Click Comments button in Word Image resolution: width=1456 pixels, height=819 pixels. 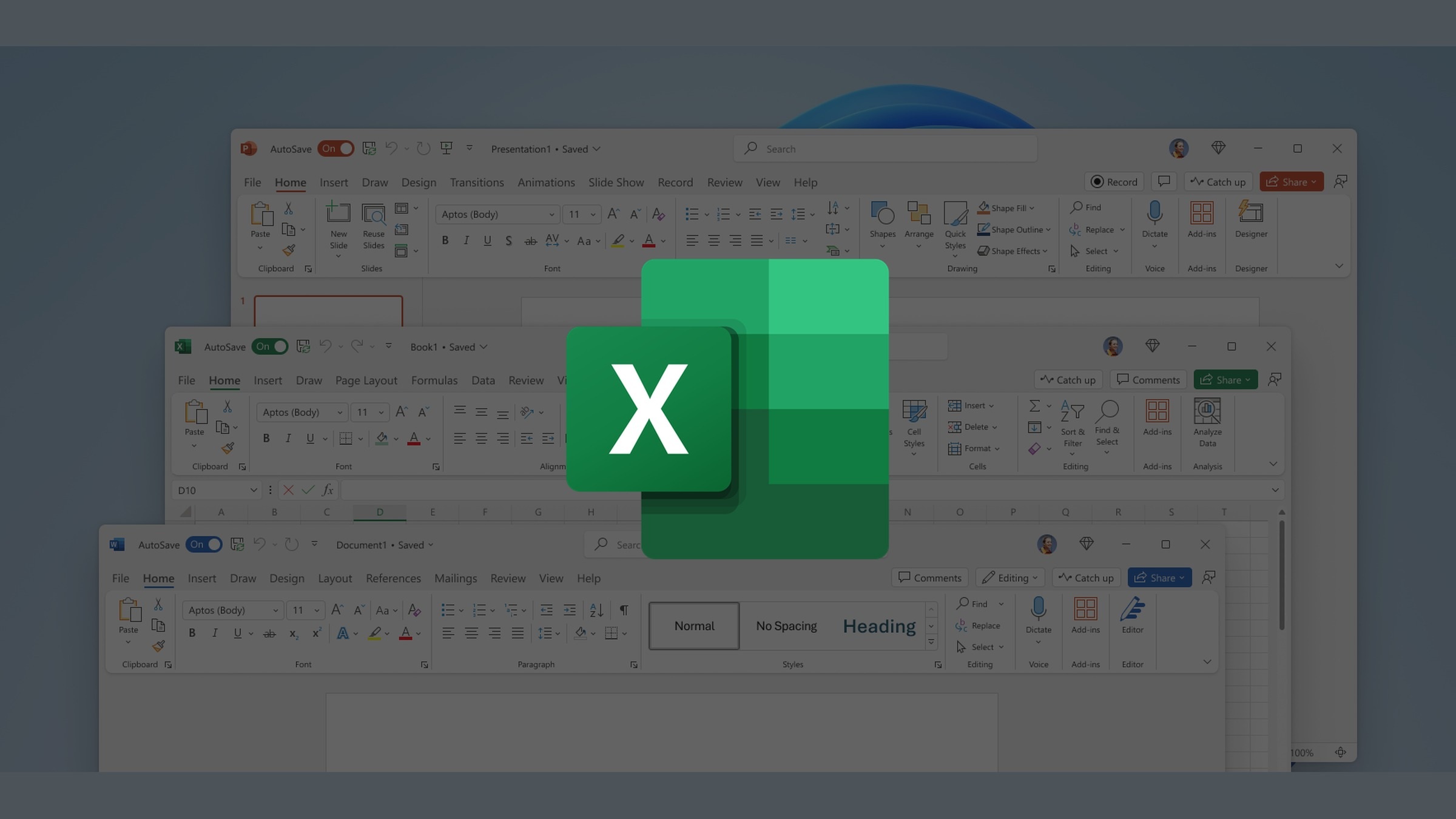click(929, 577)
